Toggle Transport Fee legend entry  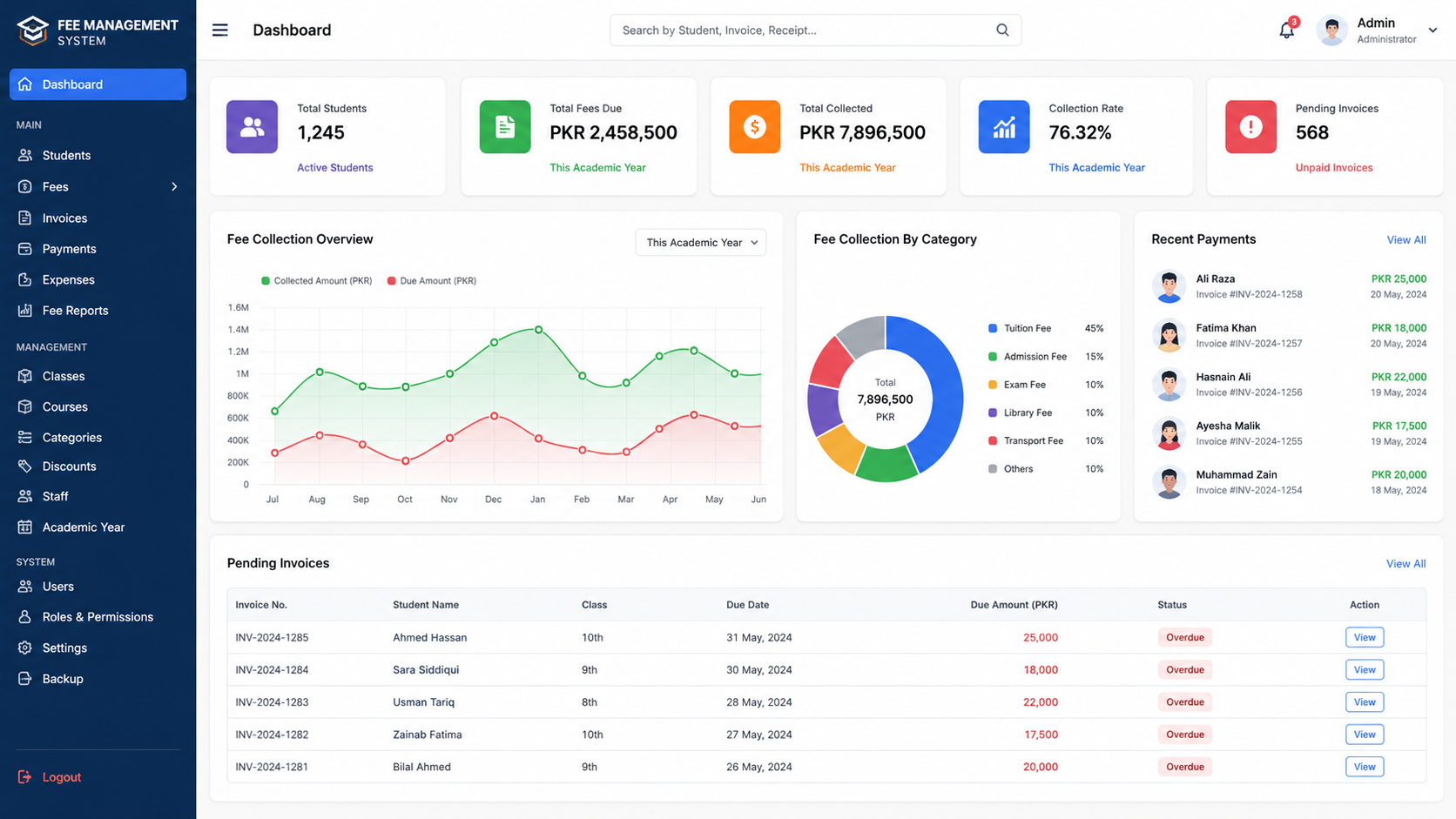[x=1026, y=440]
